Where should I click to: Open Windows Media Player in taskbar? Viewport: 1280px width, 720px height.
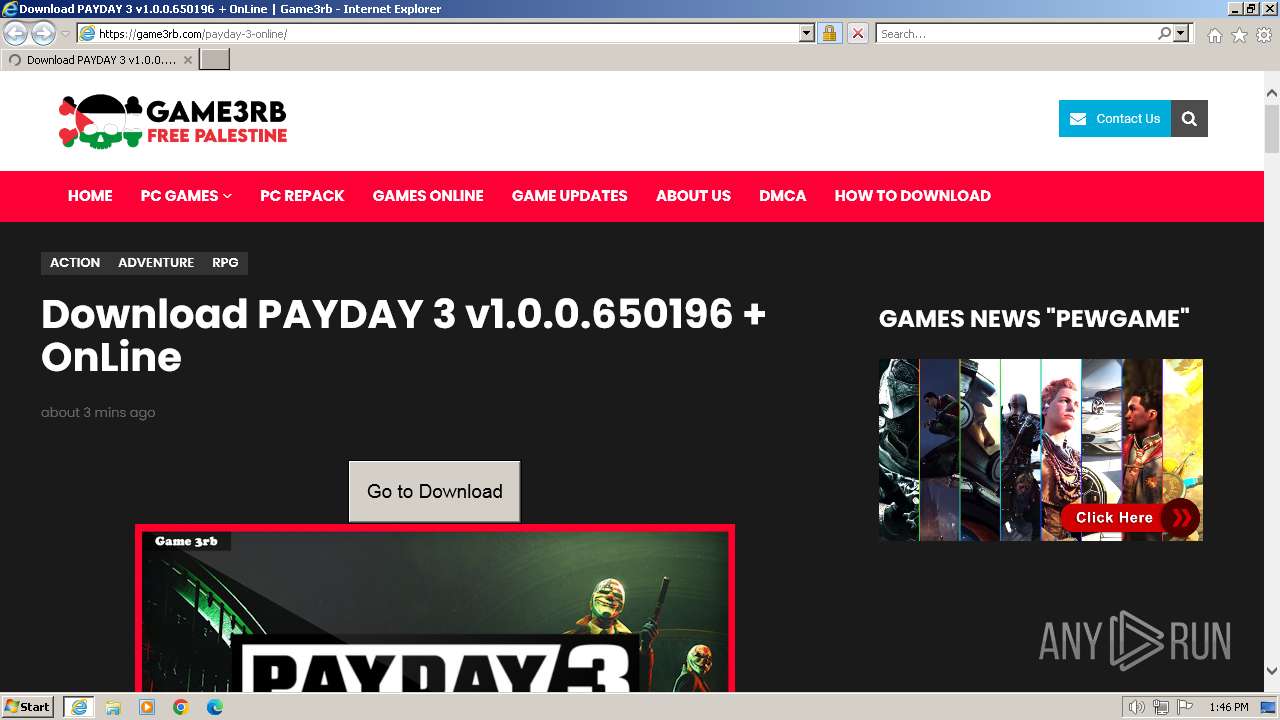pos(147,707)
